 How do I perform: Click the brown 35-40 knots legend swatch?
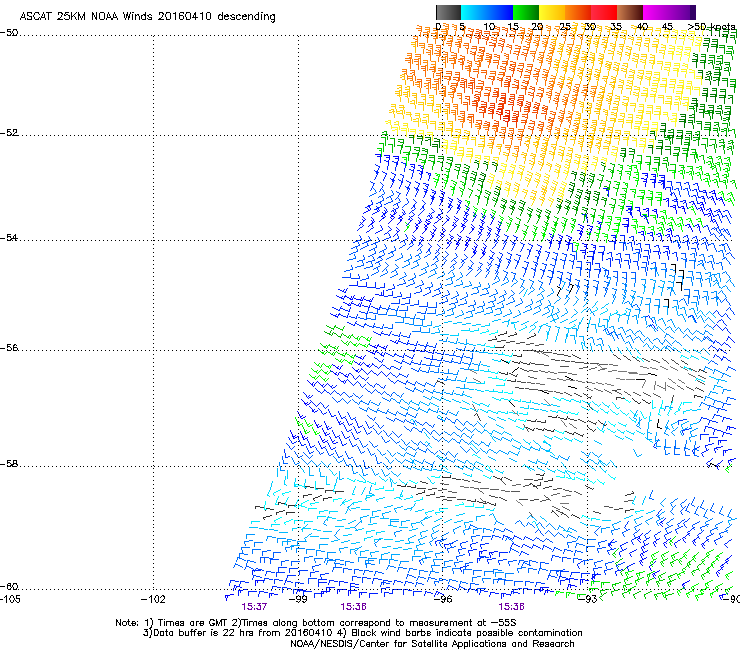tap(630, 12)
